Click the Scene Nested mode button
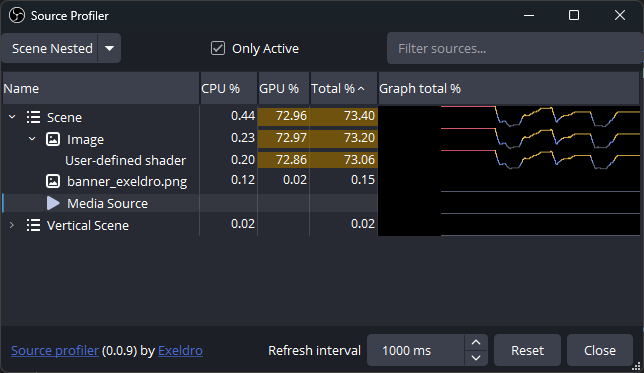This screenshot has width=644, height=373. point(50,48)
